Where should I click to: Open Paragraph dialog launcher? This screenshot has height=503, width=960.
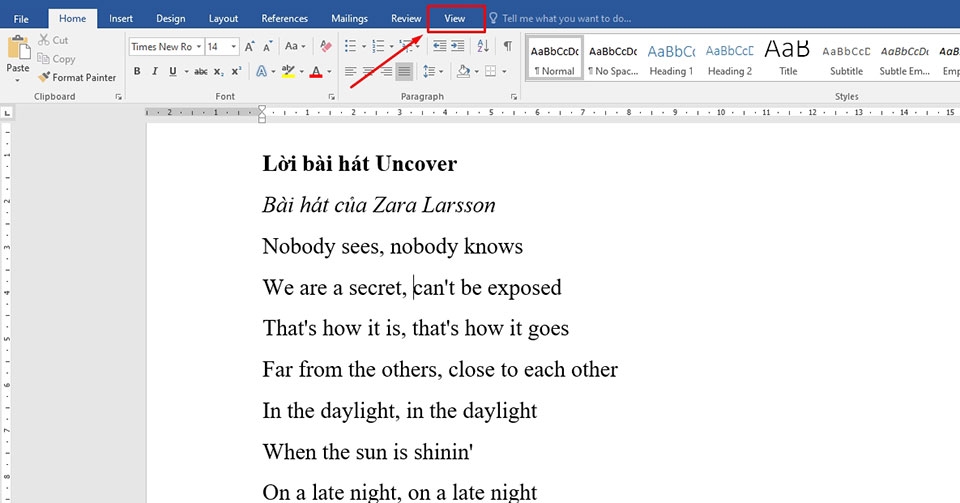click(x=514, y=97)
